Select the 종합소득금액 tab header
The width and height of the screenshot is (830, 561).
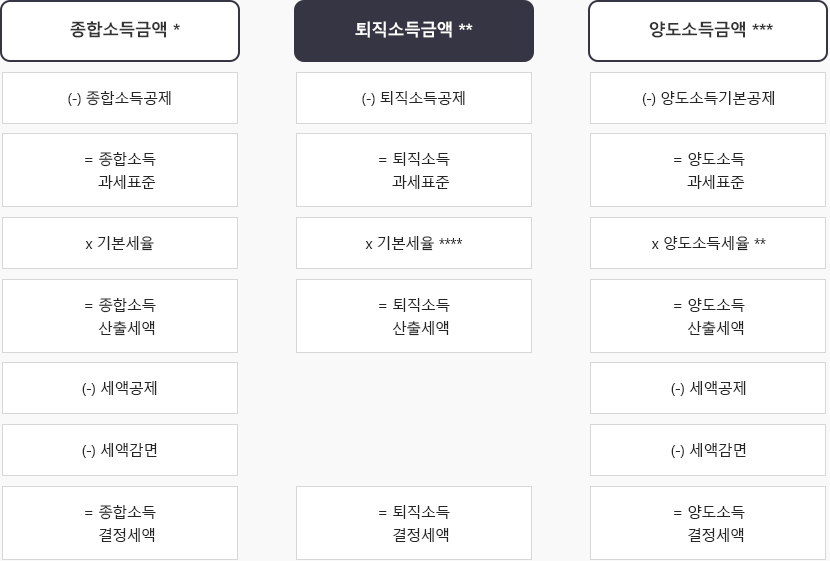[x=120, y=31]
